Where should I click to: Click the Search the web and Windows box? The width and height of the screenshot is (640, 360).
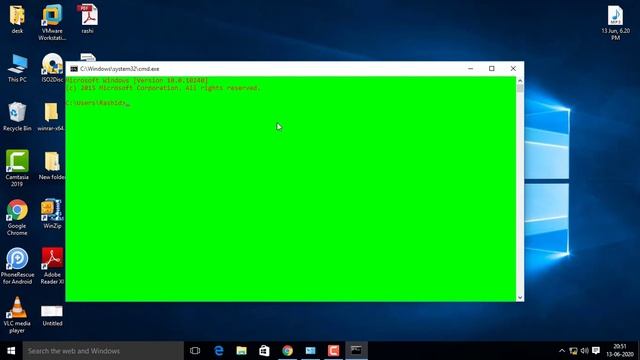(x=103, y=351)
